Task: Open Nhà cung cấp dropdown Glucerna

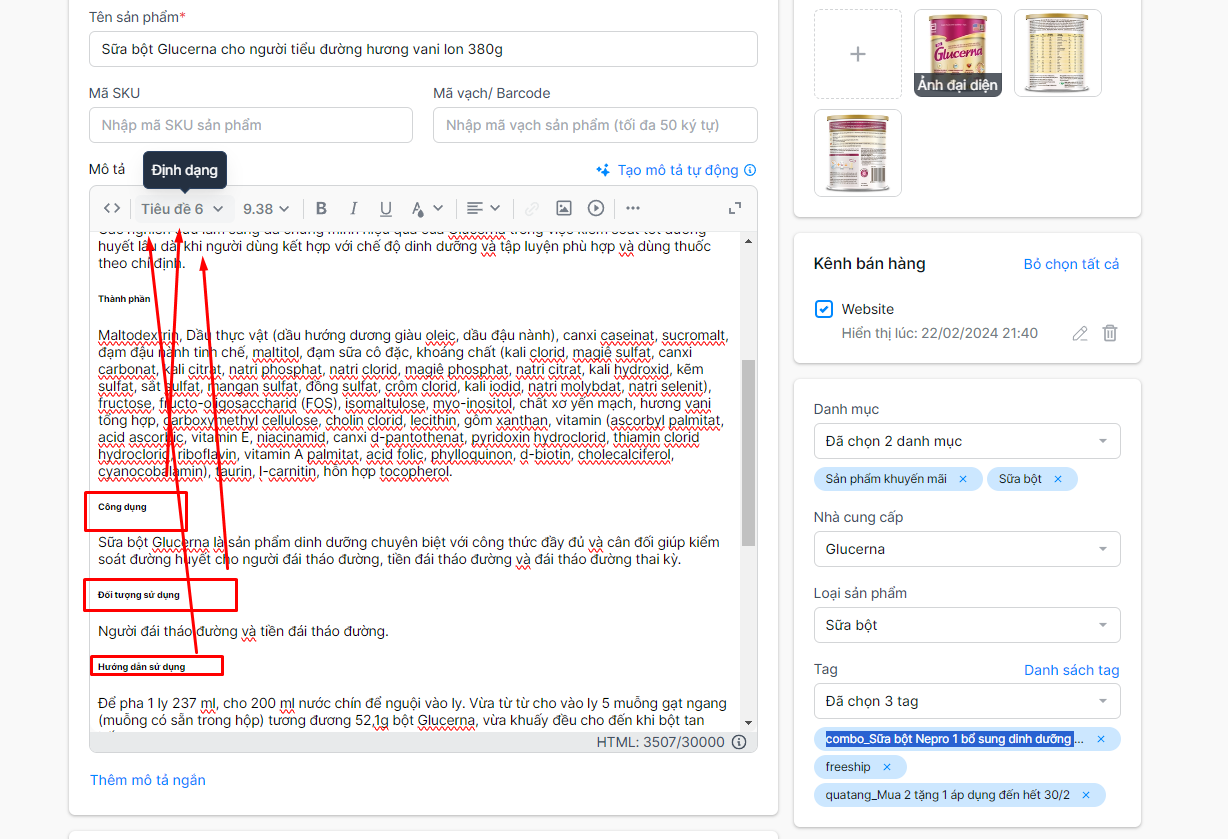Action: pos(967,549)
